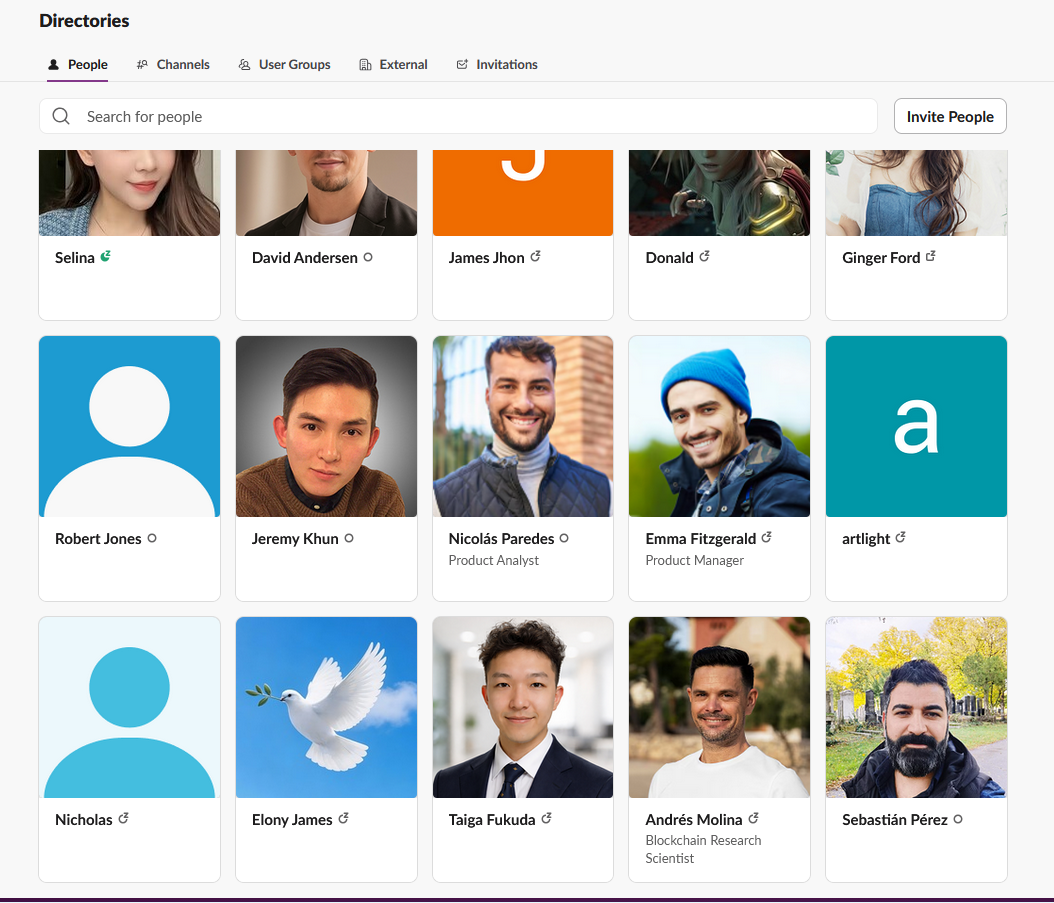
Task: Open the Invitations tab
Action: point(497,64)
